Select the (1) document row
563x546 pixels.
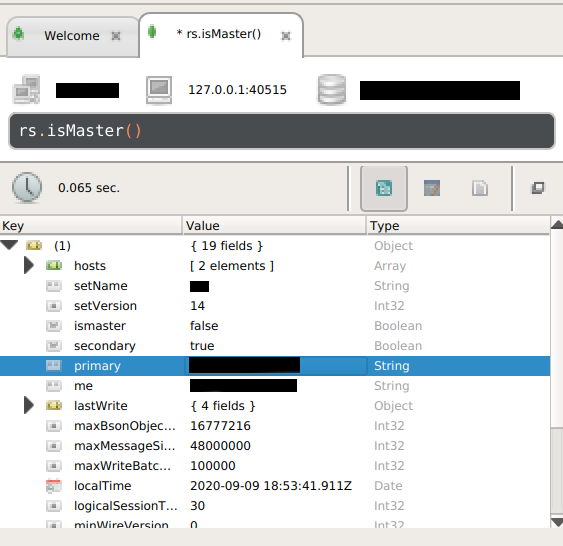275,246
